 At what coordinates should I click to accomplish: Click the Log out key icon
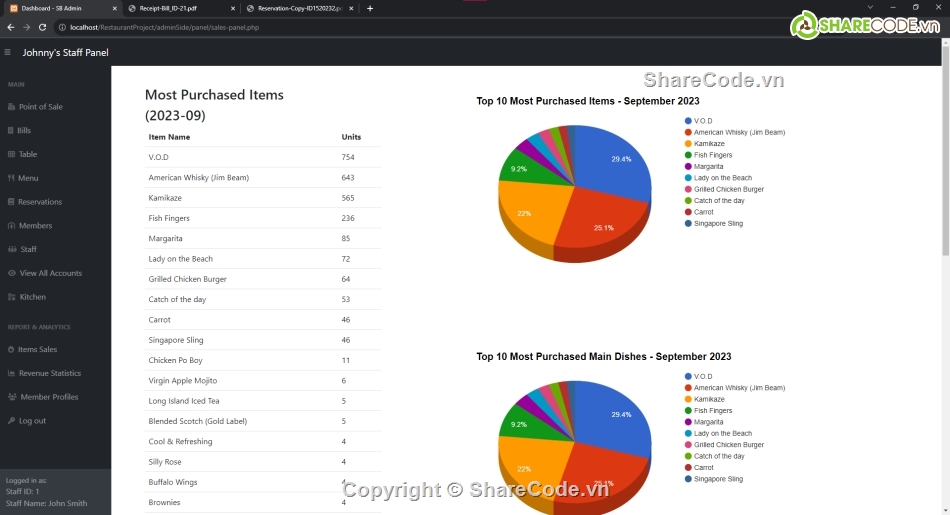11,421
